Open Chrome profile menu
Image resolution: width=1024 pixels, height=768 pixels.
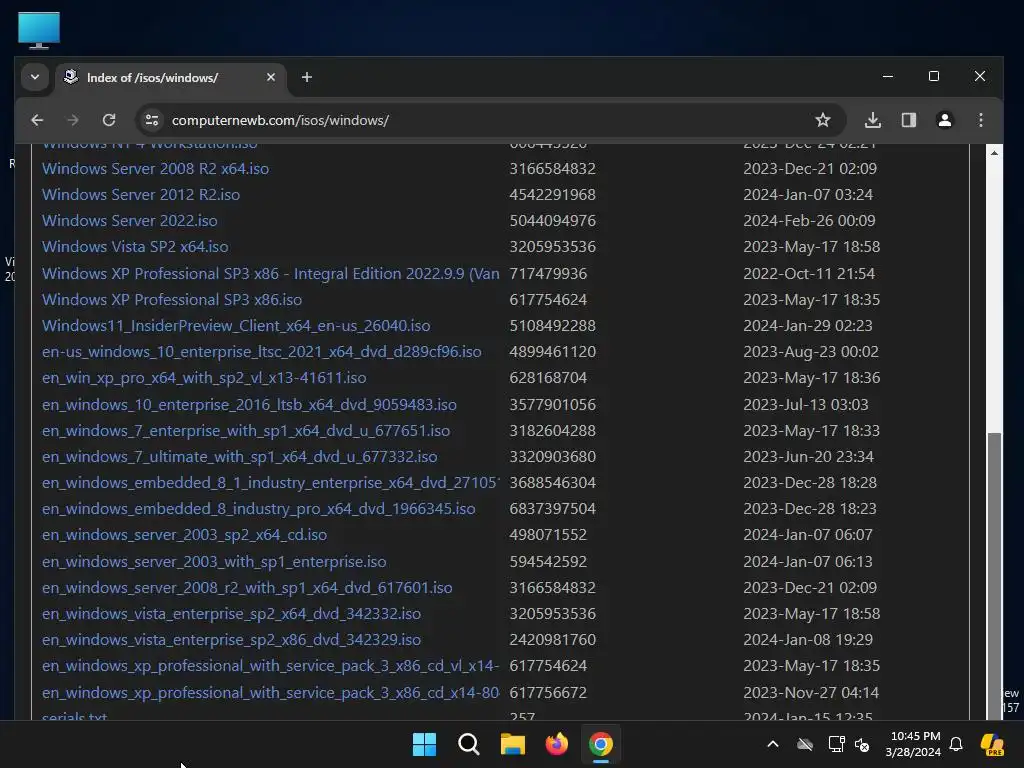(x=944, y=120)
